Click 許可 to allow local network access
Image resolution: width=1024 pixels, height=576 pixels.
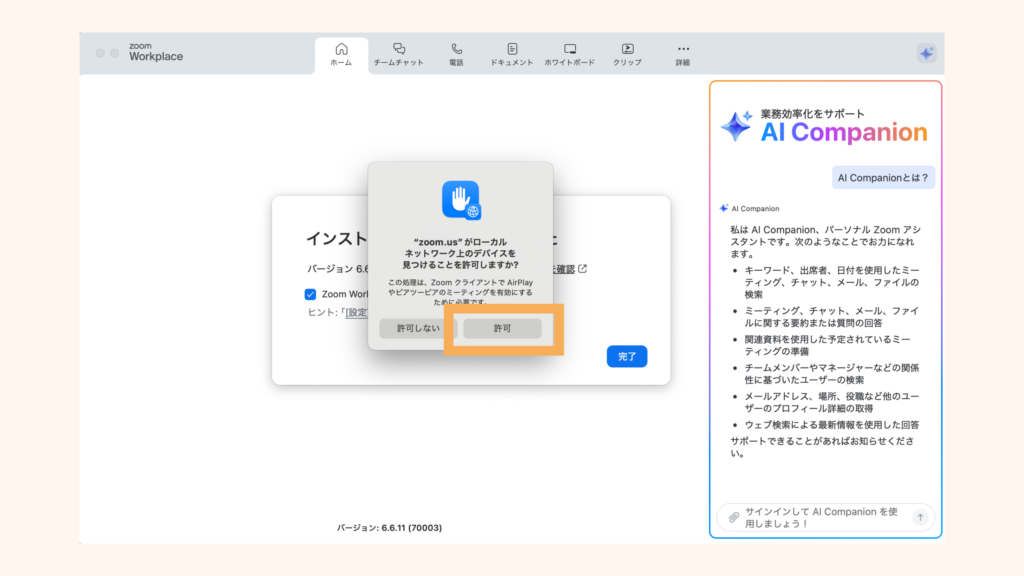point(501,328)
